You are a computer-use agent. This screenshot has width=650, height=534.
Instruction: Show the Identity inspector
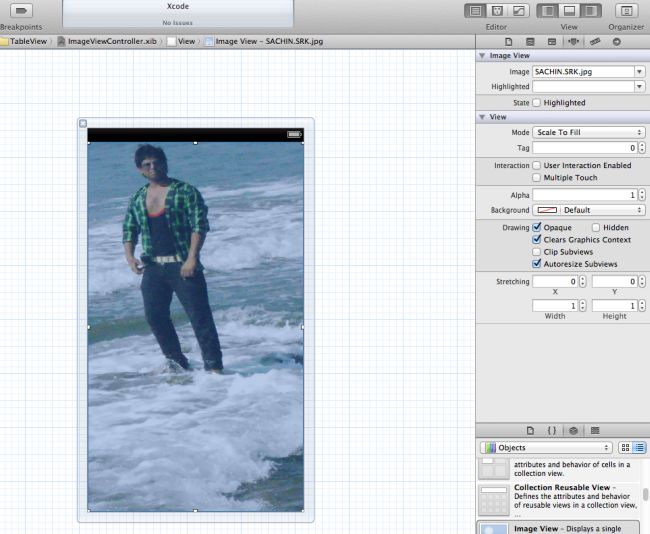552,42
